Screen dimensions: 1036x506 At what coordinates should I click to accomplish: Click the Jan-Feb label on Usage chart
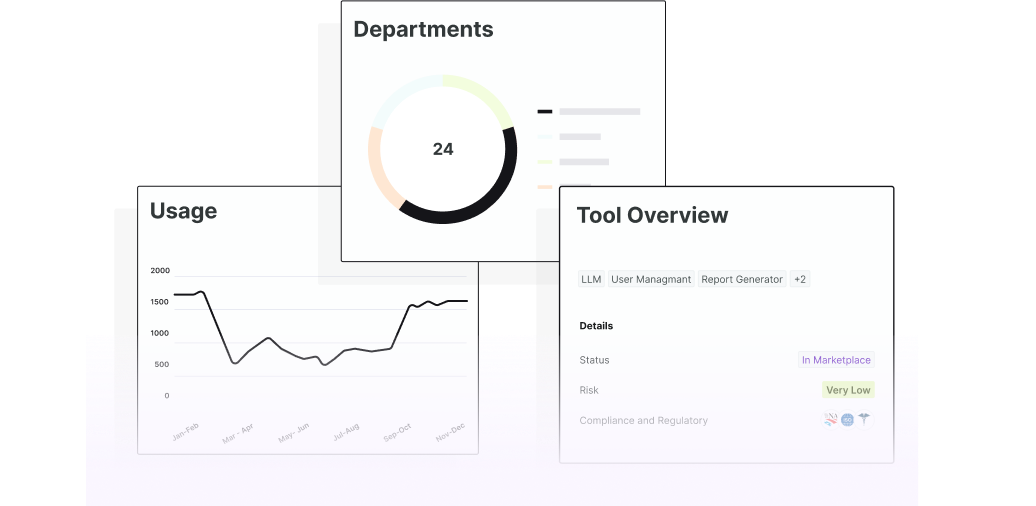(185, 432)
